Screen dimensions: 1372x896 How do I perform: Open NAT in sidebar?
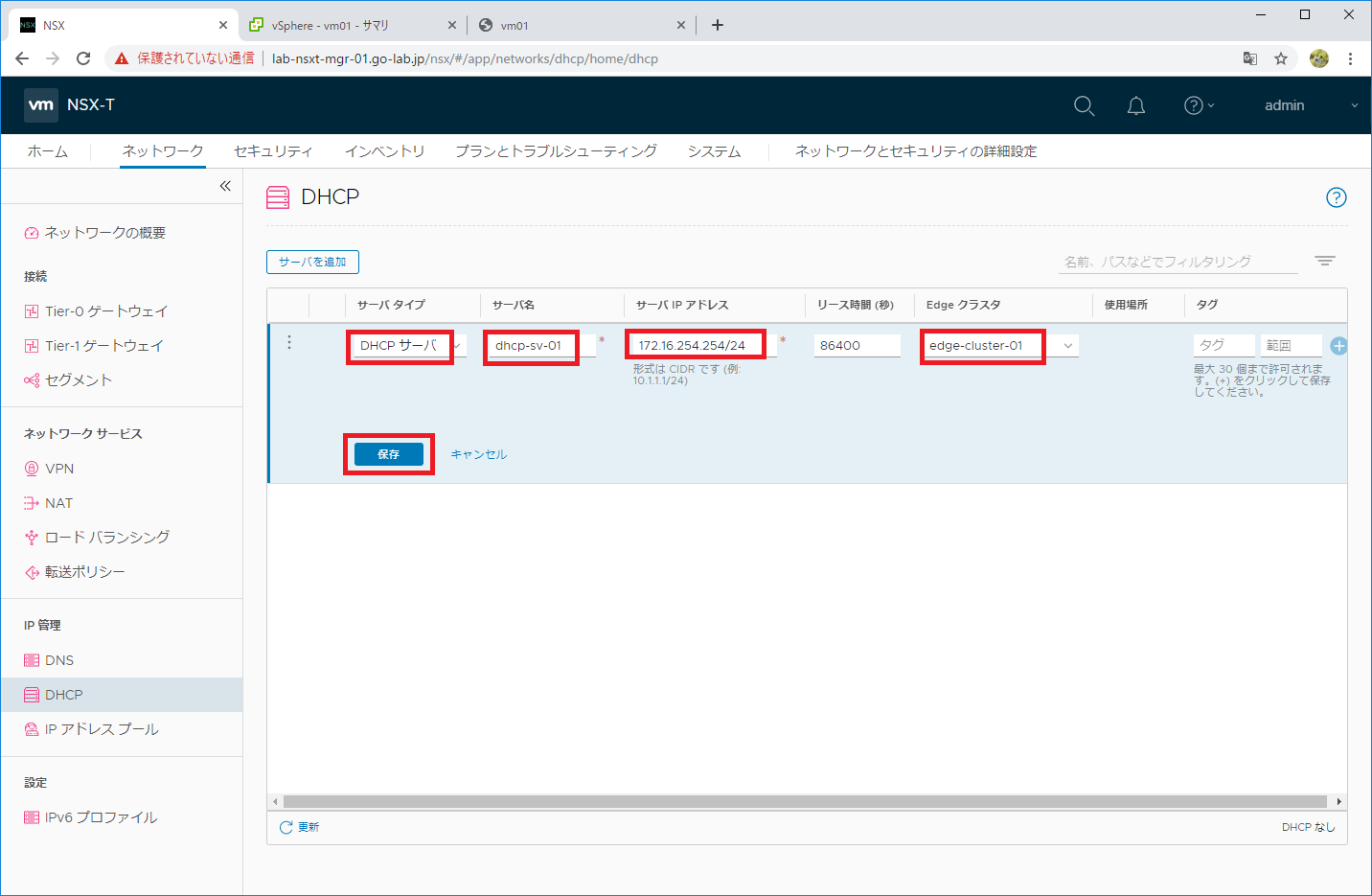58,503
